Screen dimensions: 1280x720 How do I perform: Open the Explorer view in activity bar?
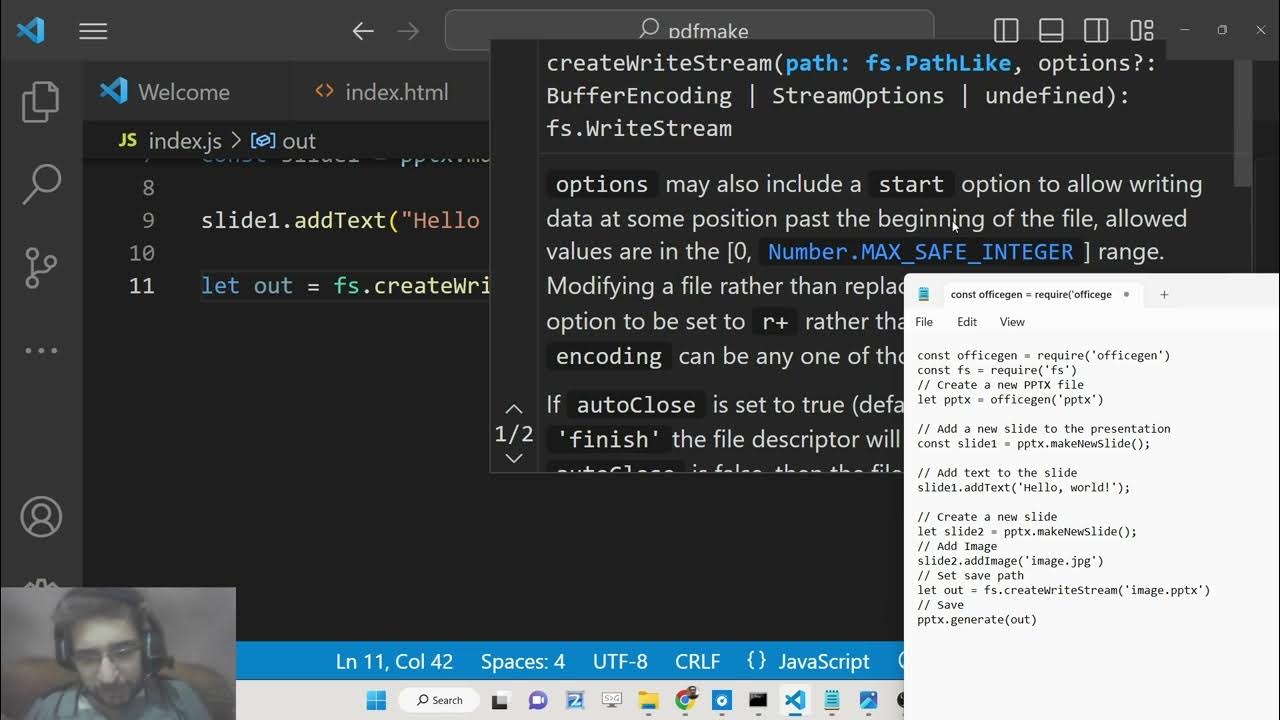coord(41,102)
